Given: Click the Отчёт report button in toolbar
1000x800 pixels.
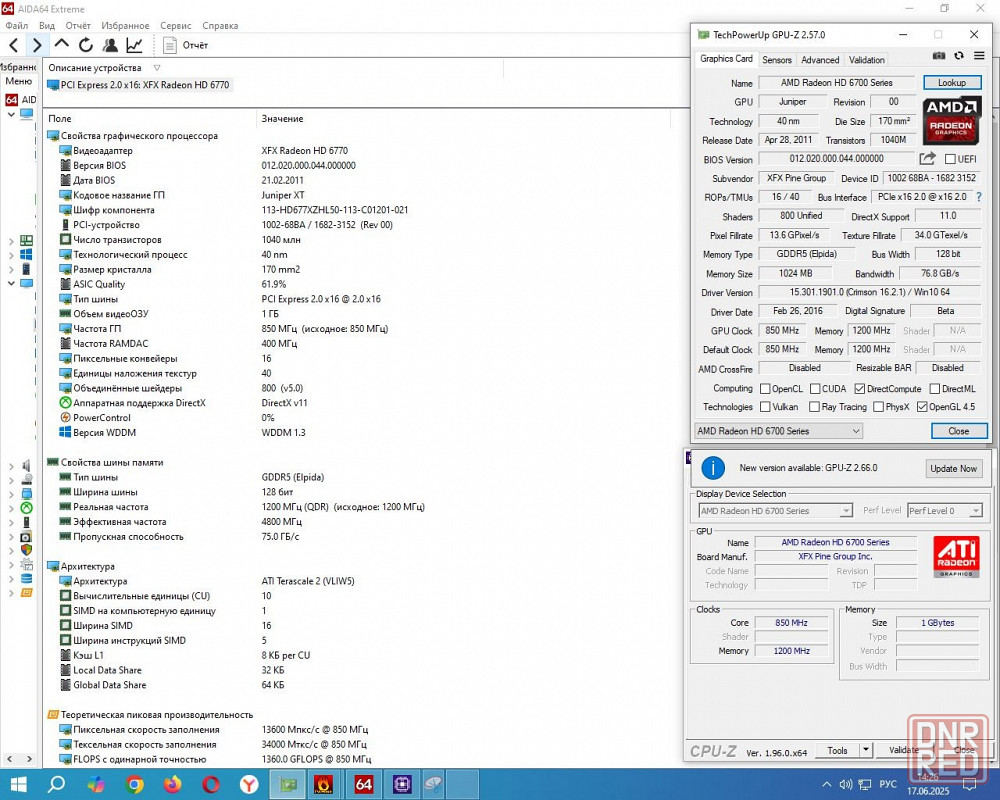Looking at the screenshot, I should click(186, 45).
